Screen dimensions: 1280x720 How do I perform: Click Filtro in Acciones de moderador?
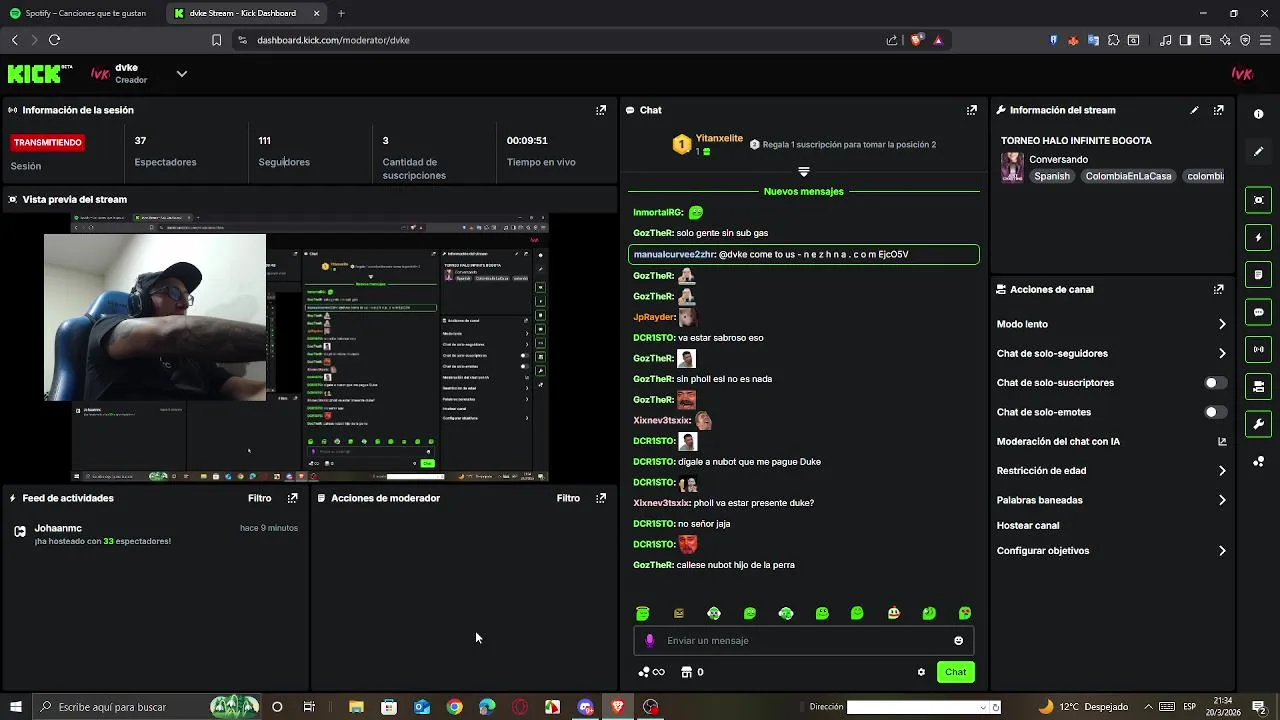coord(568,498)
